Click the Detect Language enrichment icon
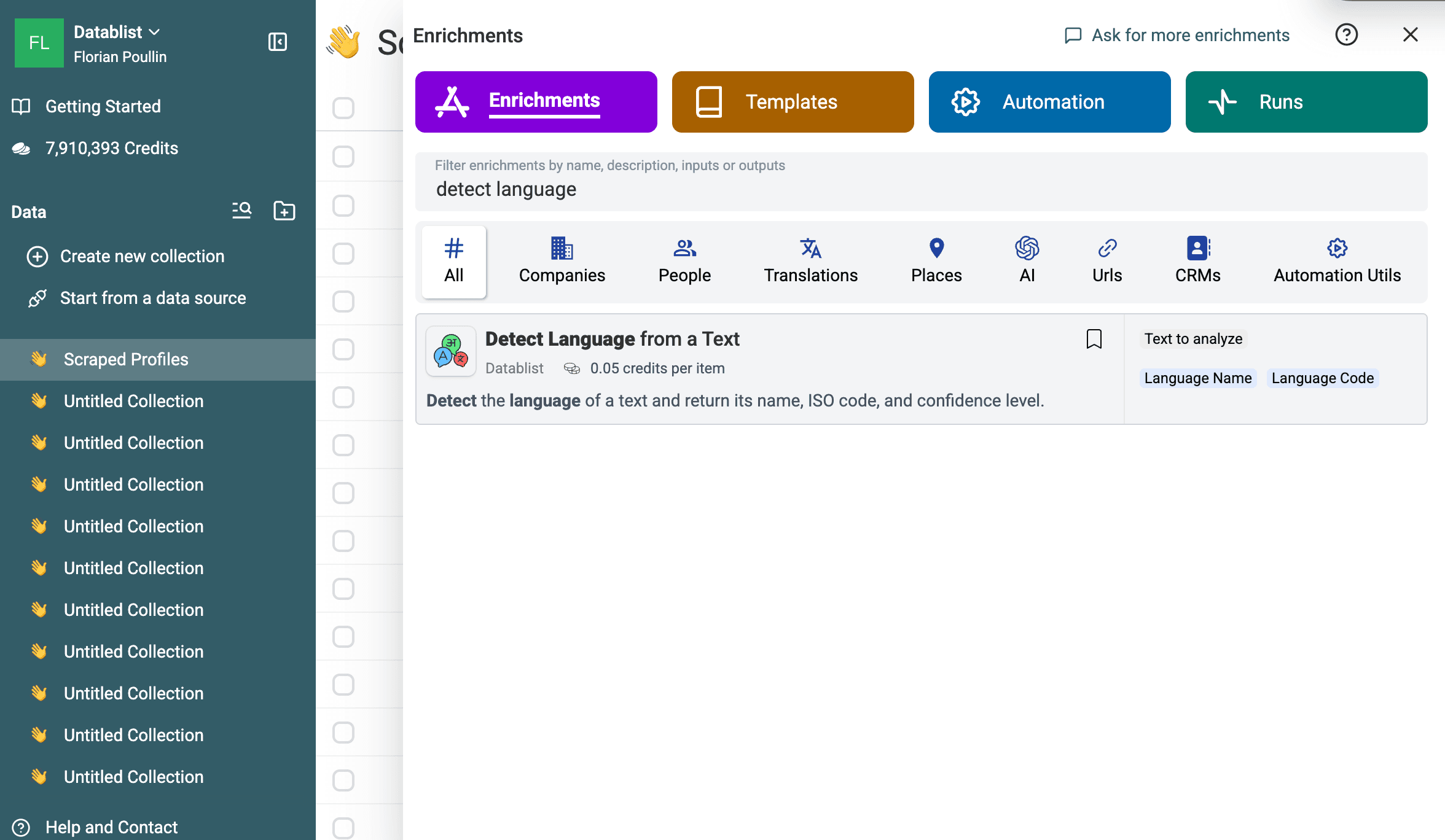Viewport: 1445px width, 840px height. click(451, 351)
